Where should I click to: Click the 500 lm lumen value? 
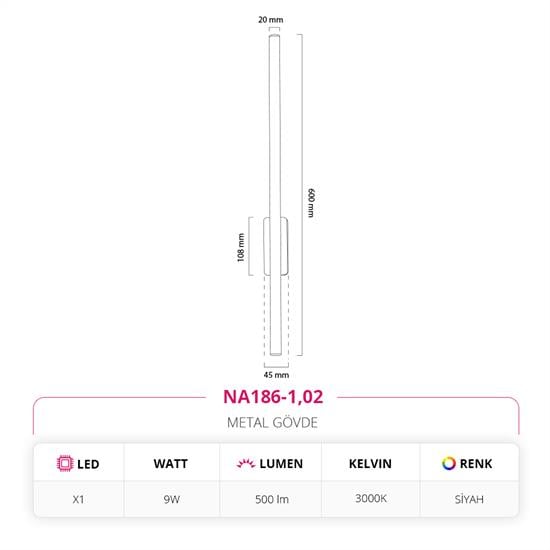272,499
